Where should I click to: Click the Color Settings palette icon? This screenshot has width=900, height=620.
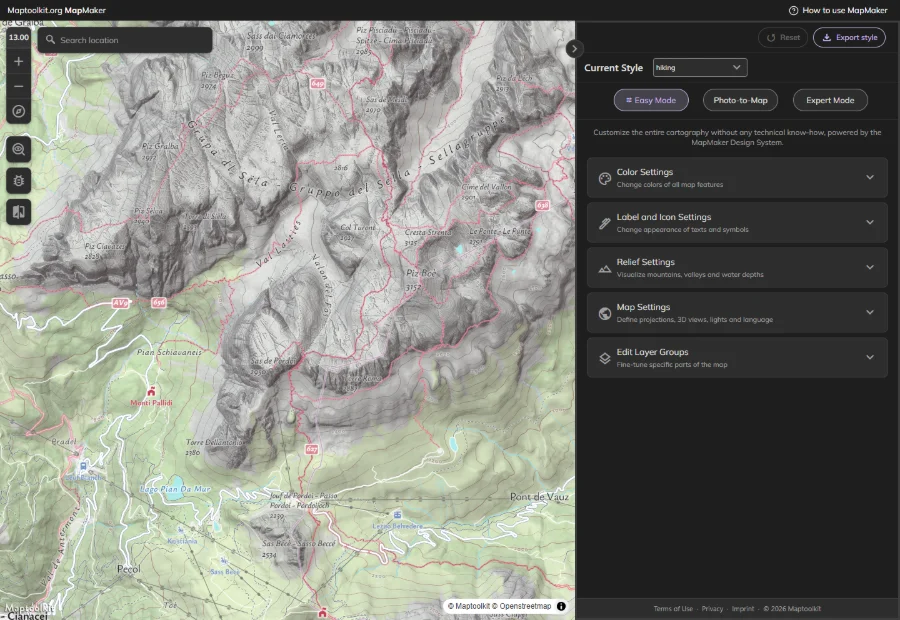[604, 178]
